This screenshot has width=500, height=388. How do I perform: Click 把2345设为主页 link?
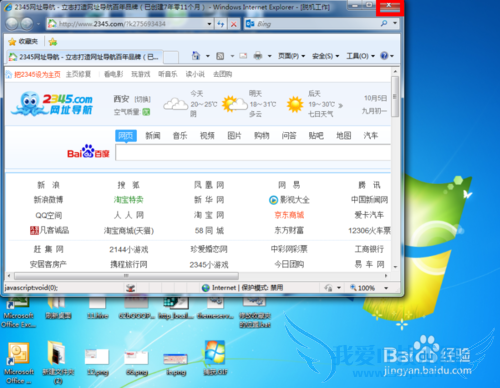point(37,74)
